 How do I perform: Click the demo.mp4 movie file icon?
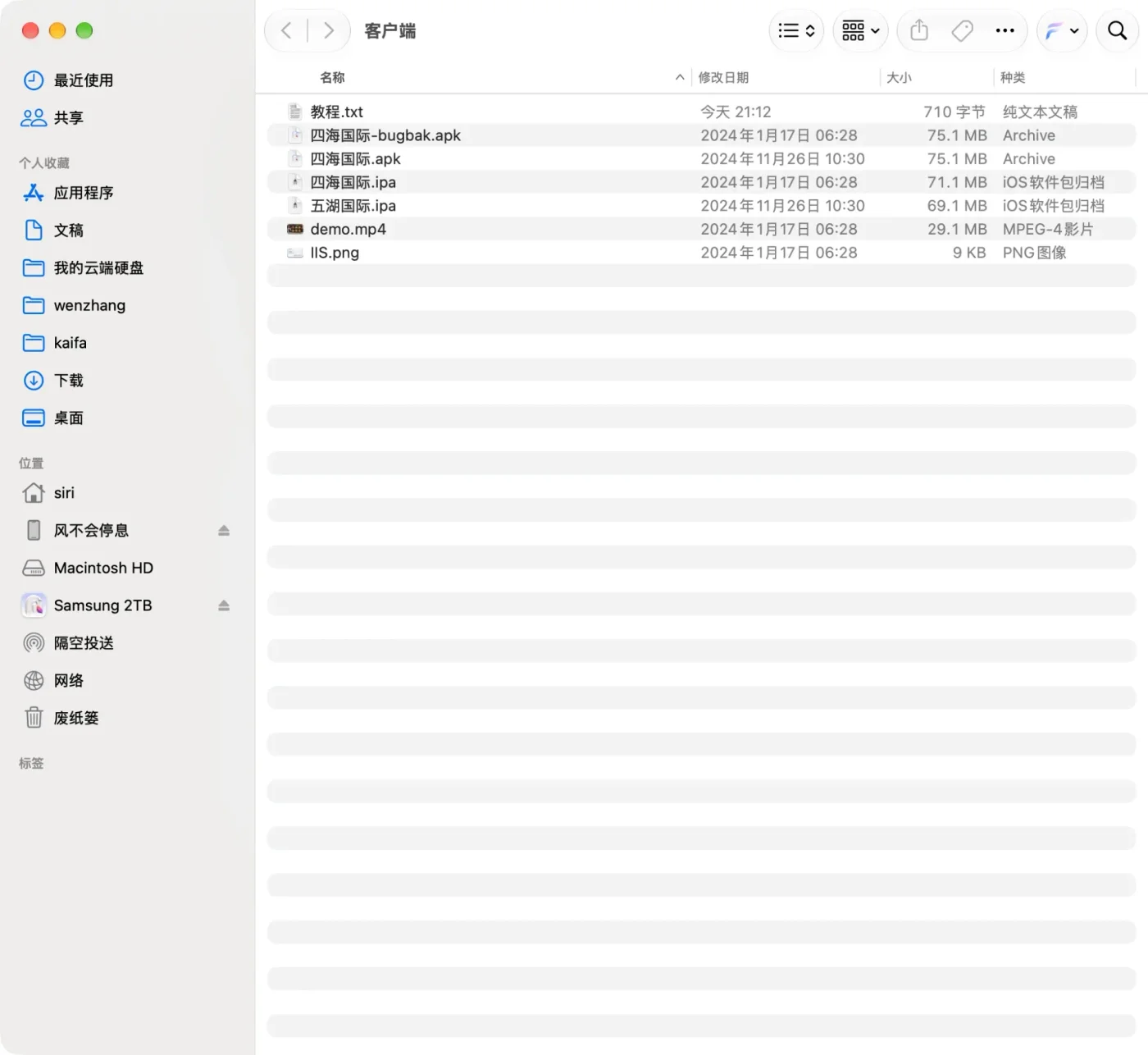pyautogui.click(x=295, y=229)
